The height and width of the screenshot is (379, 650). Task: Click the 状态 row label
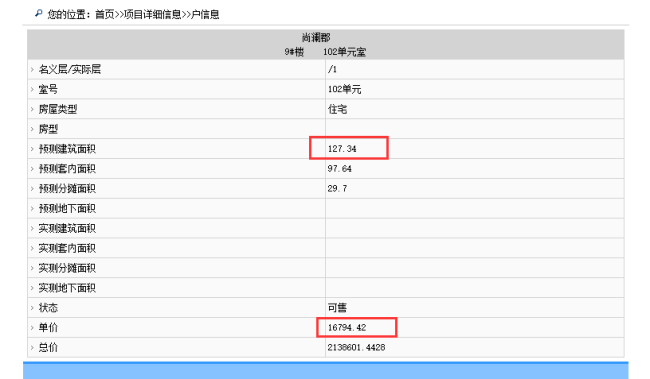pyautogui.click(x=48, y=308)
